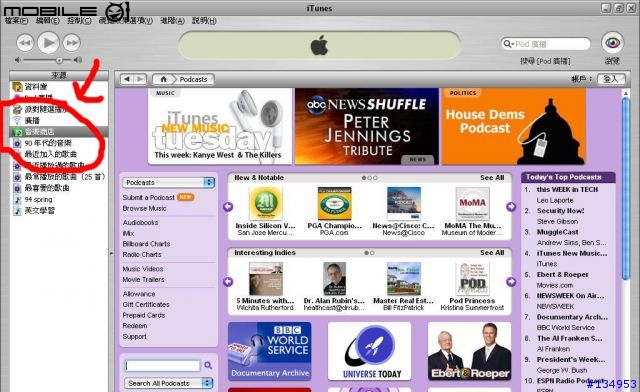The width and height of the screenshot is (640, 392).
Task: Click the Billboard Charts link
Action: click(146, 244)
